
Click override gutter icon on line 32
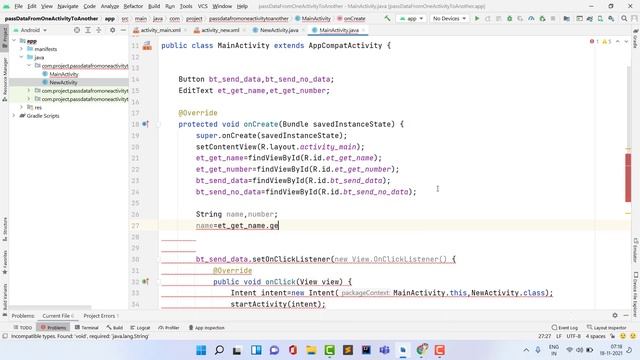(x=146, y=282)
